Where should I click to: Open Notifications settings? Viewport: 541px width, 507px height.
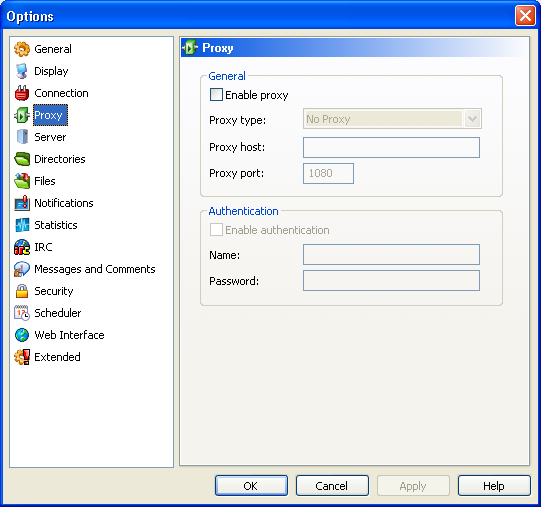64,203
